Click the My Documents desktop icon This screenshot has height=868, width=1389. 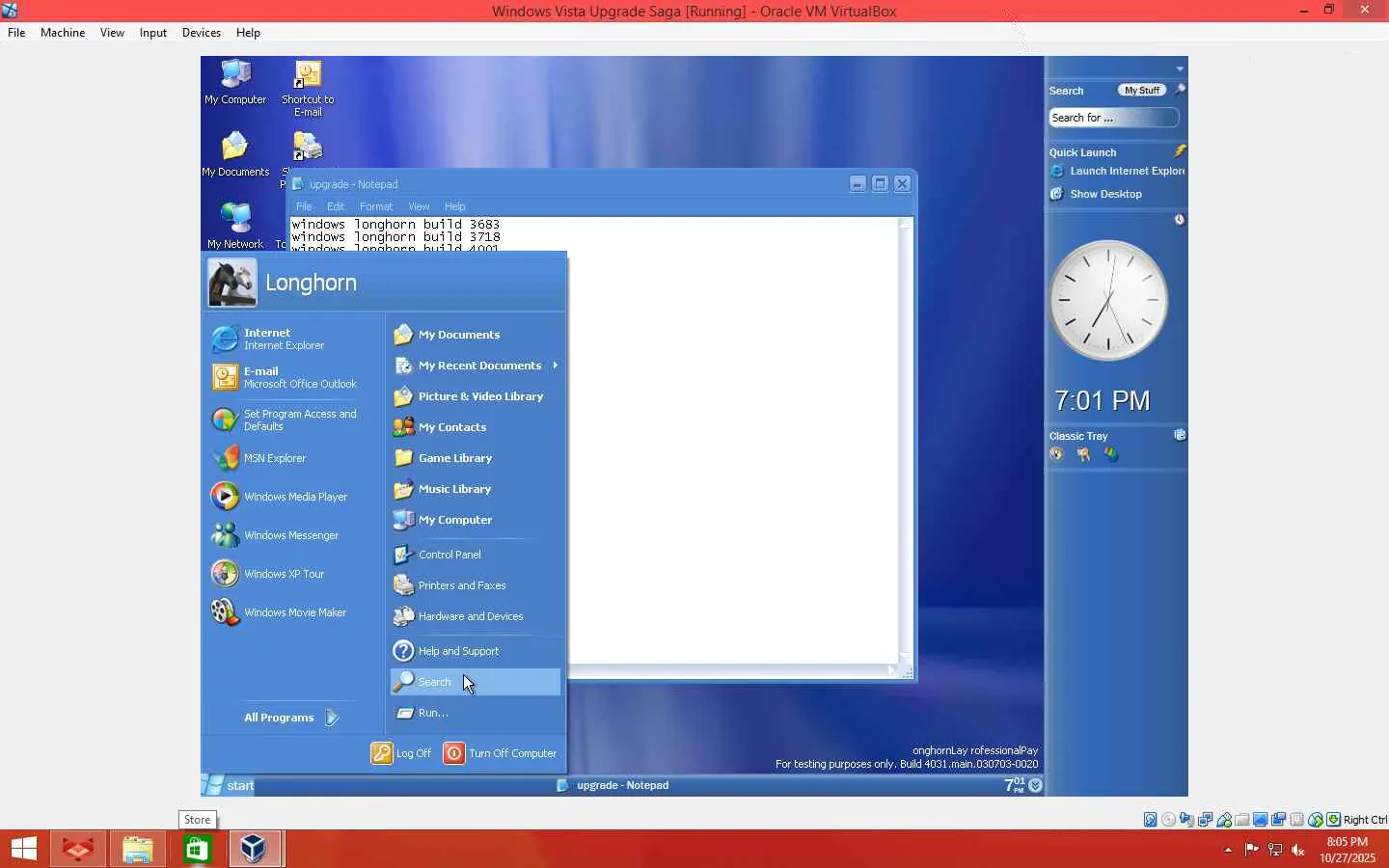coord(235,154)
